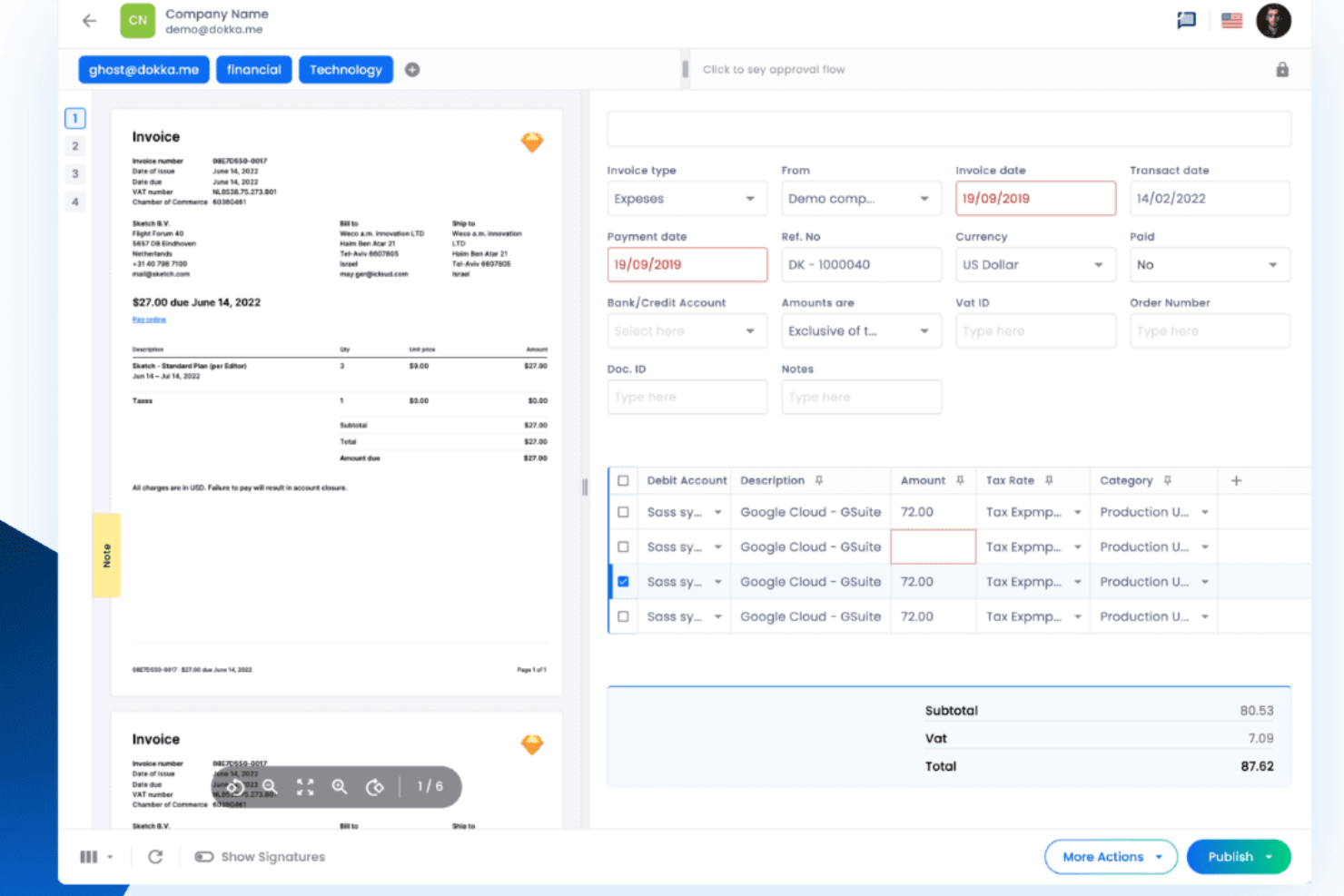Switch to the Technology tag tab
The width and height of the screenshot is (1344, 896).
pos(346,69)
